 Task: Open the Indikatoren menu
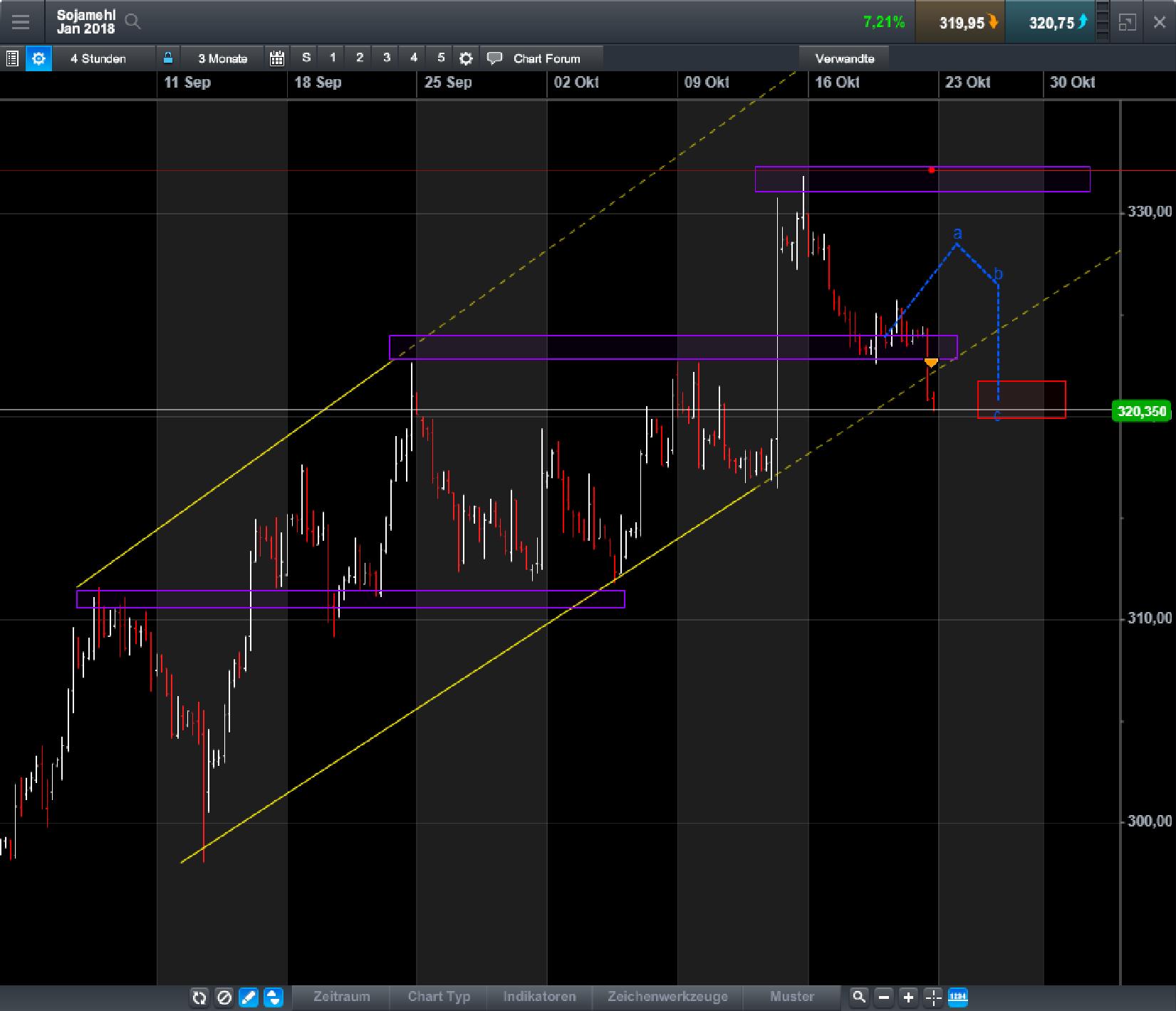pos(539,997)
